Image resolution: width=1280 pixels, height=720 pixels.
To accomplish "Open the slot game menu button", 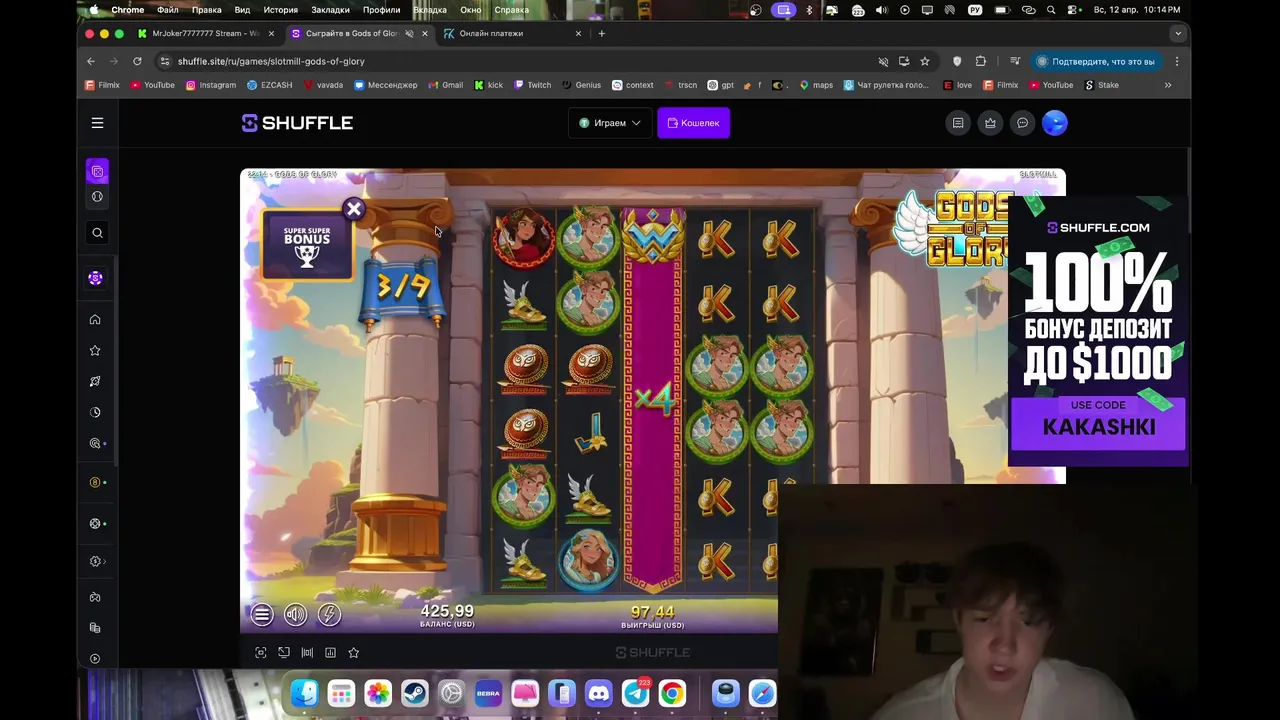I will click(x=262, y=615).
